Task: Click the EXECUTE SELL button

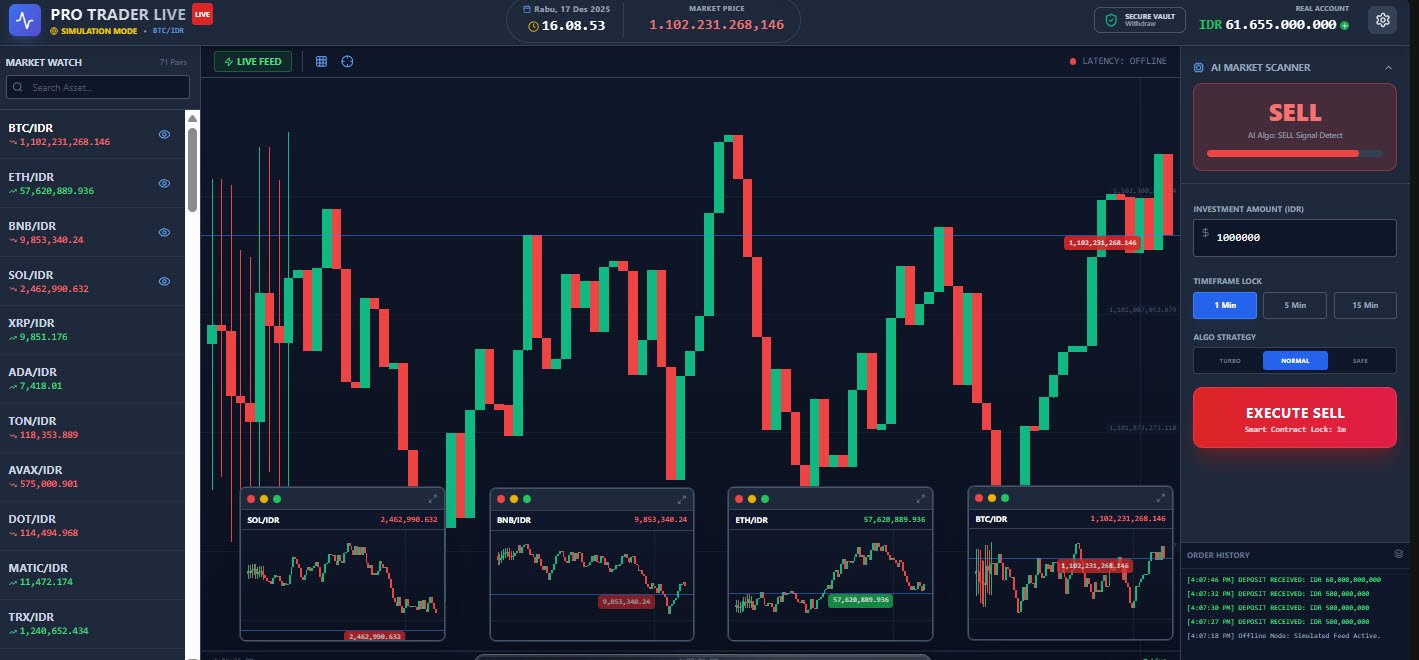Action: click(x=1295, y=418)
